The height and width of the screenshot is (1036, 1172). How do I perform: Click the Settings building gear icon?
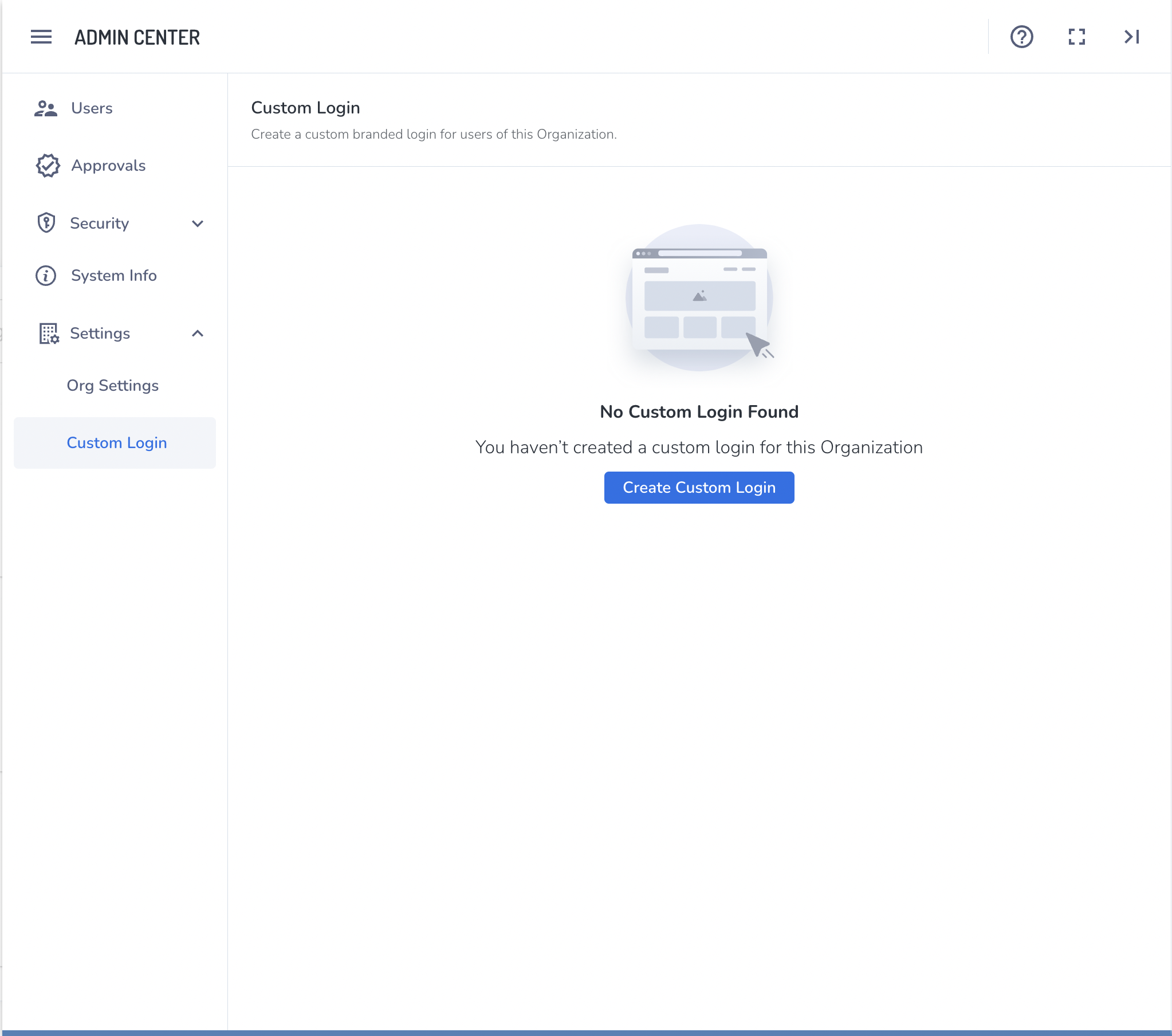(48, 334)
